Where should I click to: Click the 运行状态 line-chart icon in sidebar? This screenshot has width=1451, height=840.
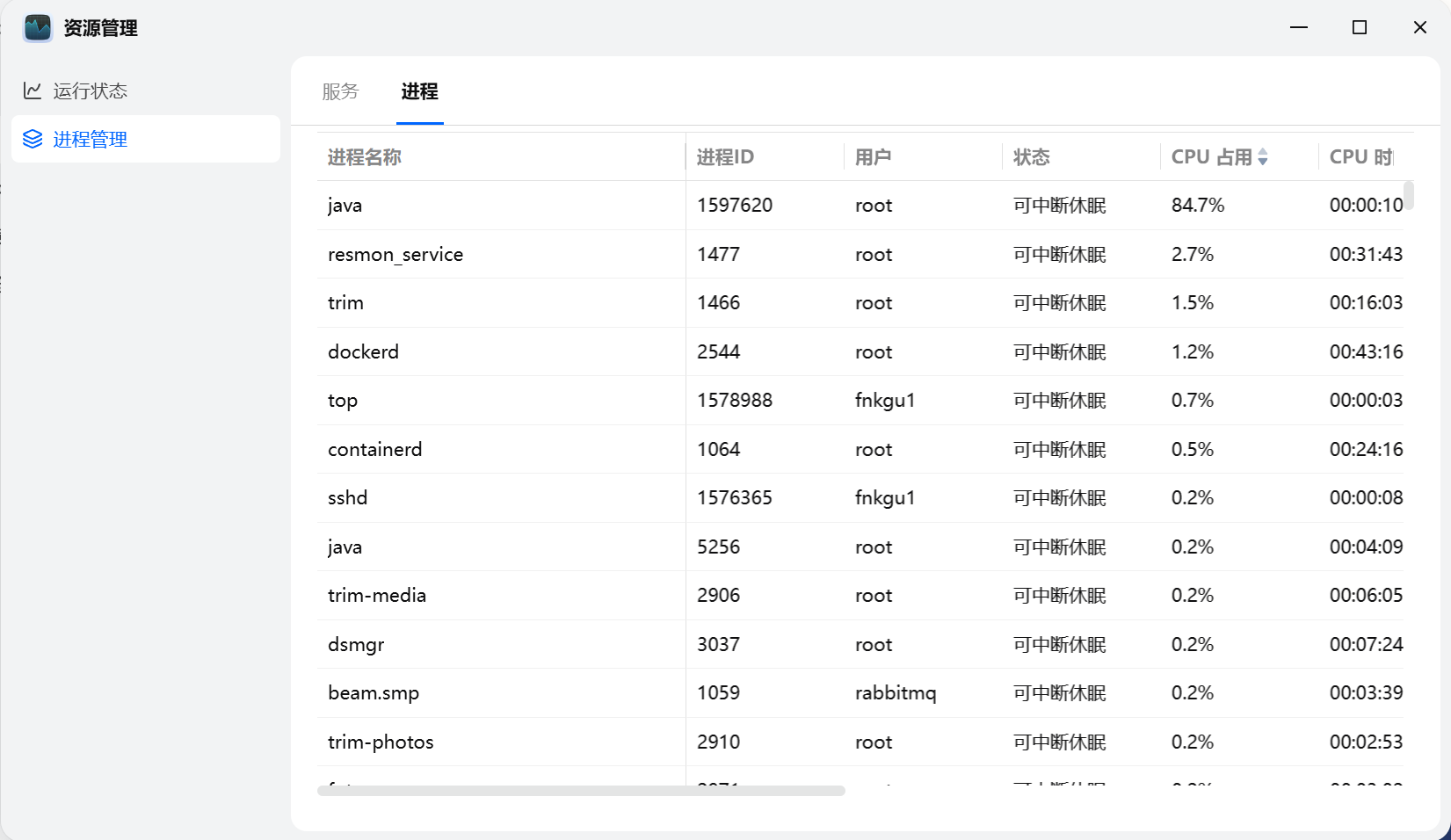tap(33, 90)
